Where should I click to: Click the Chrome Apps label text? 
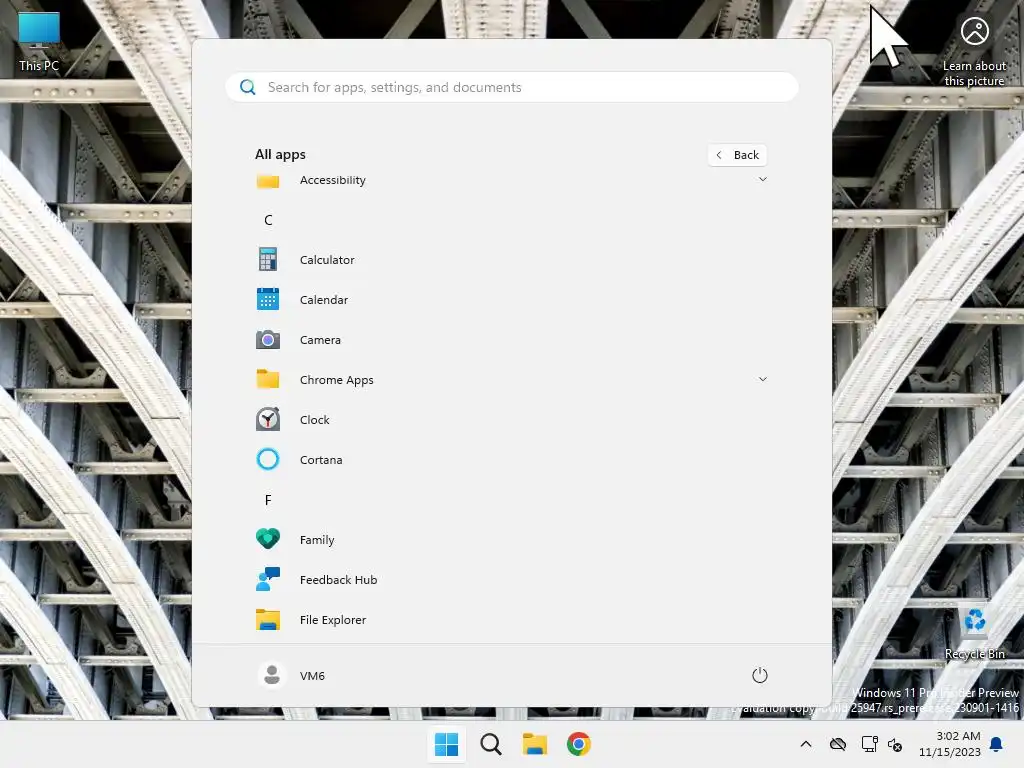[336, 380]
